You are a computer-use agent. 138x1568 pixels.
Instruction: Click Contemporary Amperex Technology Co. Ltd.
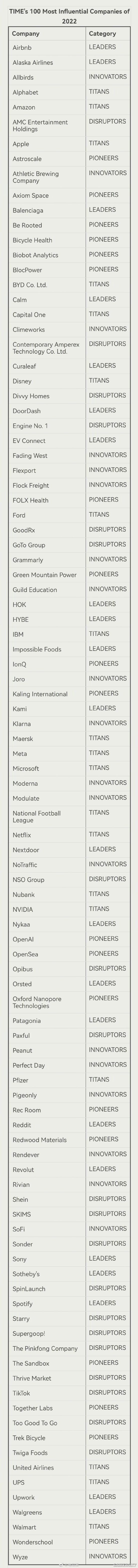click(x=46, y=348)
